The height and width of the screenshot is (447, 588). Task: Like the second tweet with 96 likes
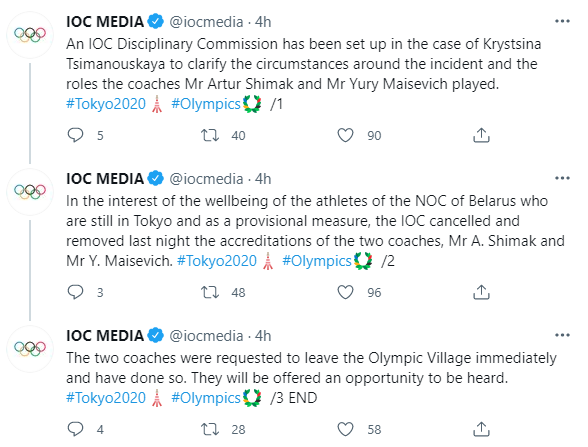[345, 292]
